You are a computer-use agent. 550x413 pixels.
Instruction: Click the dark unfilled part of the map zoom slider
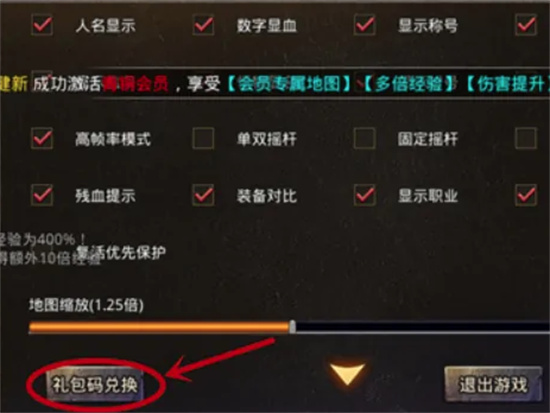tap(423, 327)
